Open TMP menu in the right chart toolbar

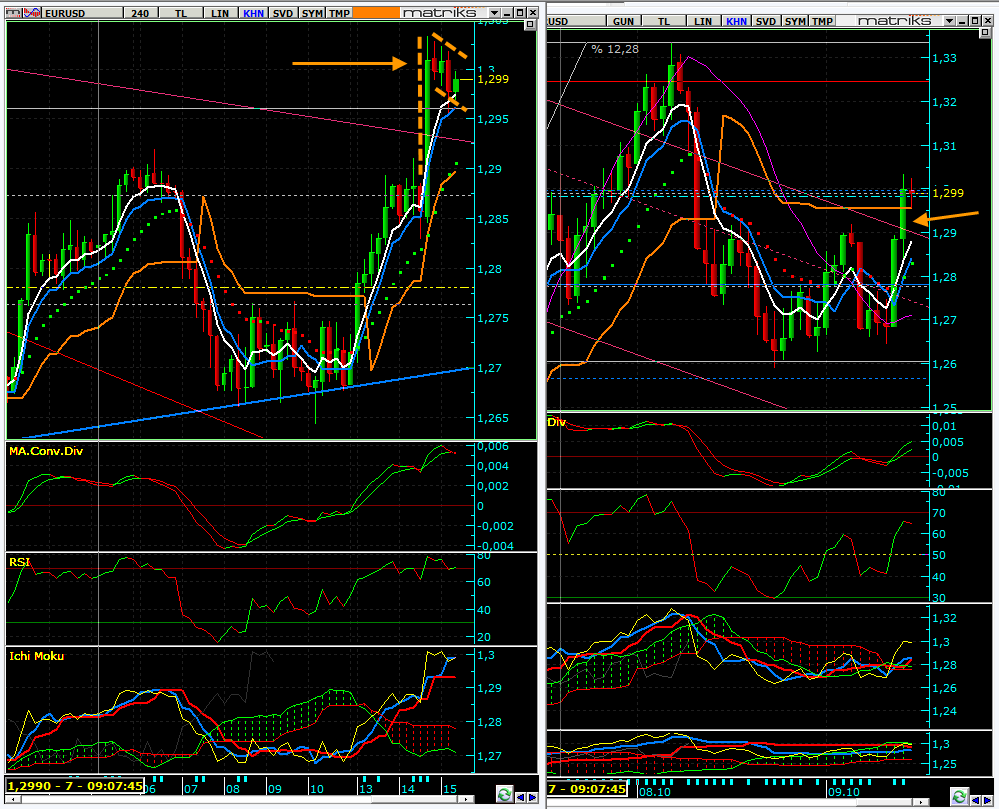pyautogui.click(x=822, y=21)
